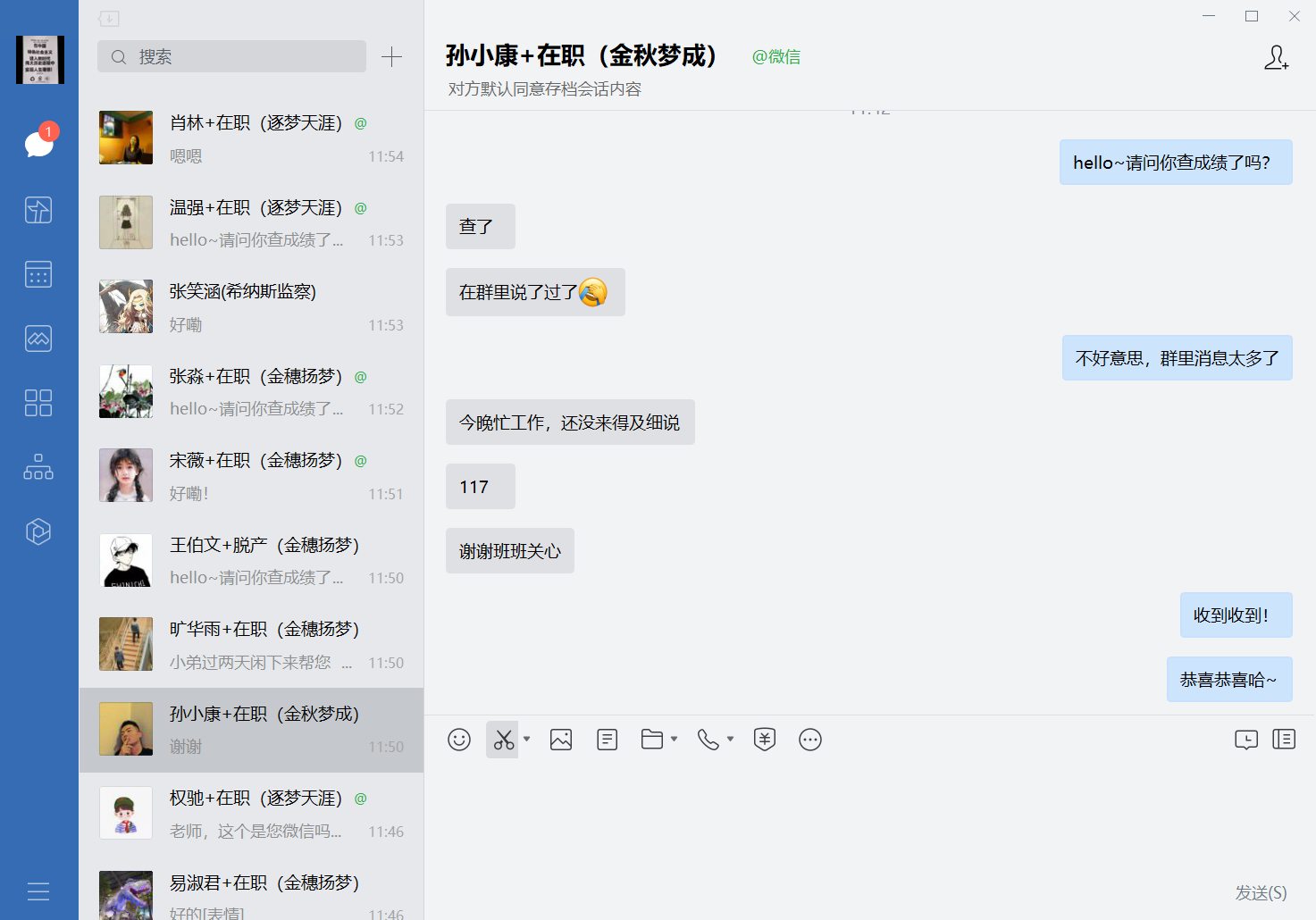Open chat with 张淼+在职 (金穗扬梦)

click(x=251, y=392)
